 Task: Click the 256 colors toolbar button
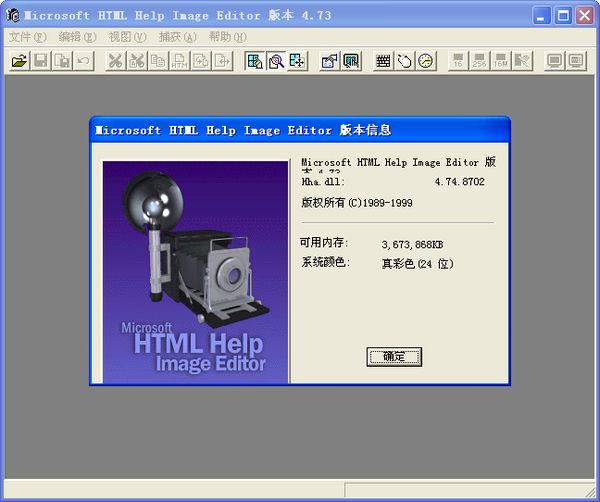479,61
